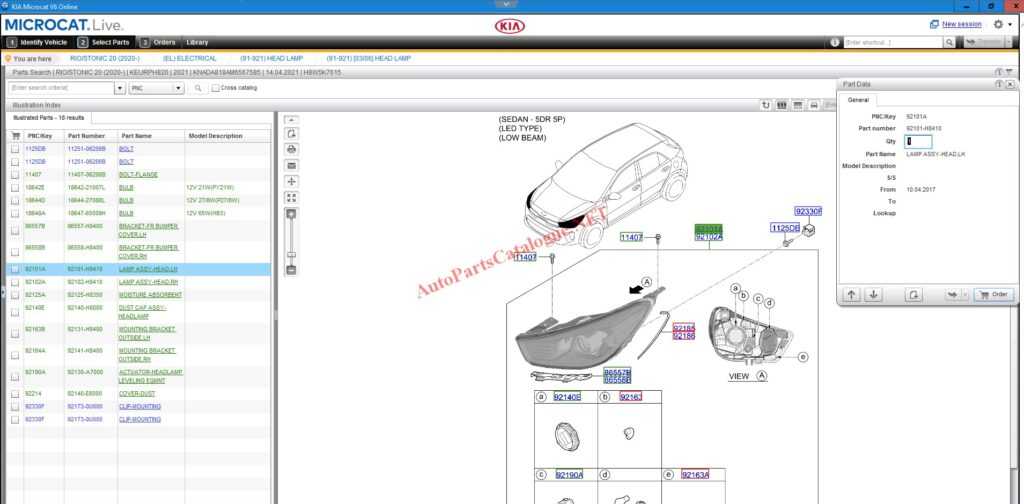1024x504 pixels.
Task: Activate the pan crosshair tool
Action: 291,181
